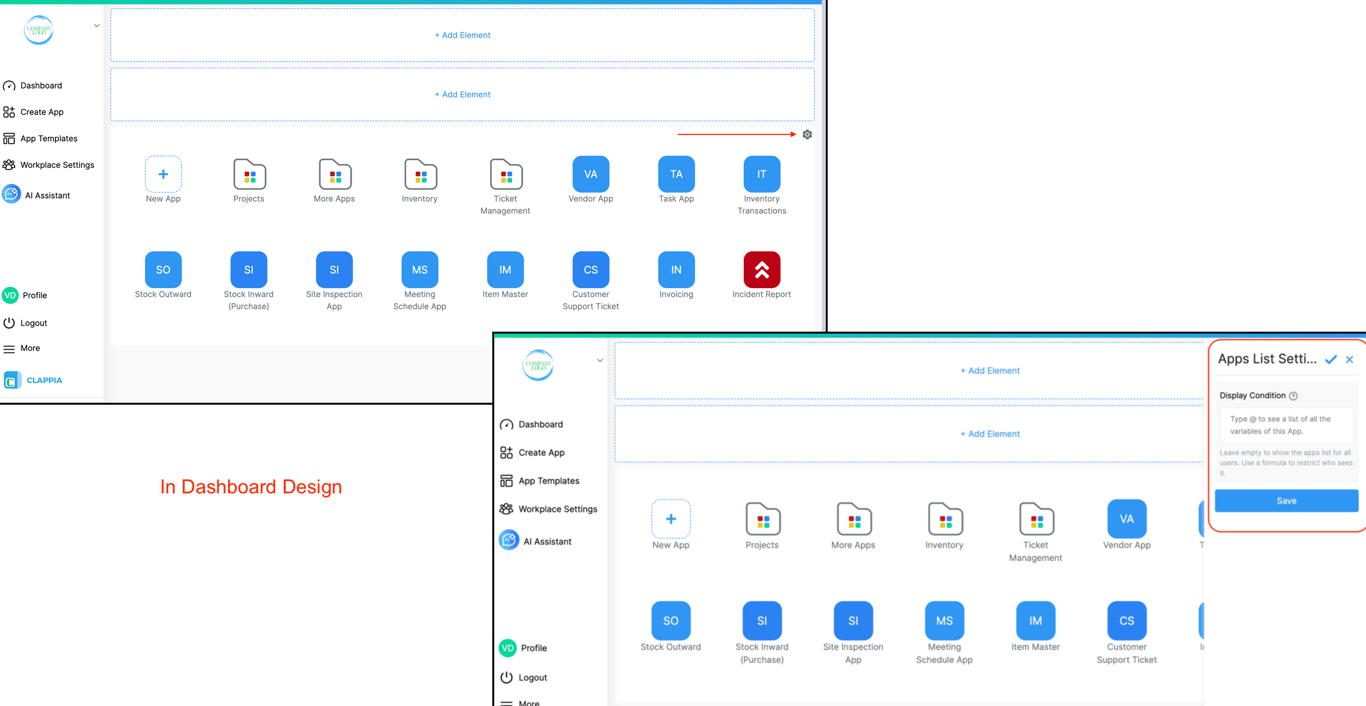Save the Apps List Settings
This screenshot has width=1366, height=706.
point(1286,501)
